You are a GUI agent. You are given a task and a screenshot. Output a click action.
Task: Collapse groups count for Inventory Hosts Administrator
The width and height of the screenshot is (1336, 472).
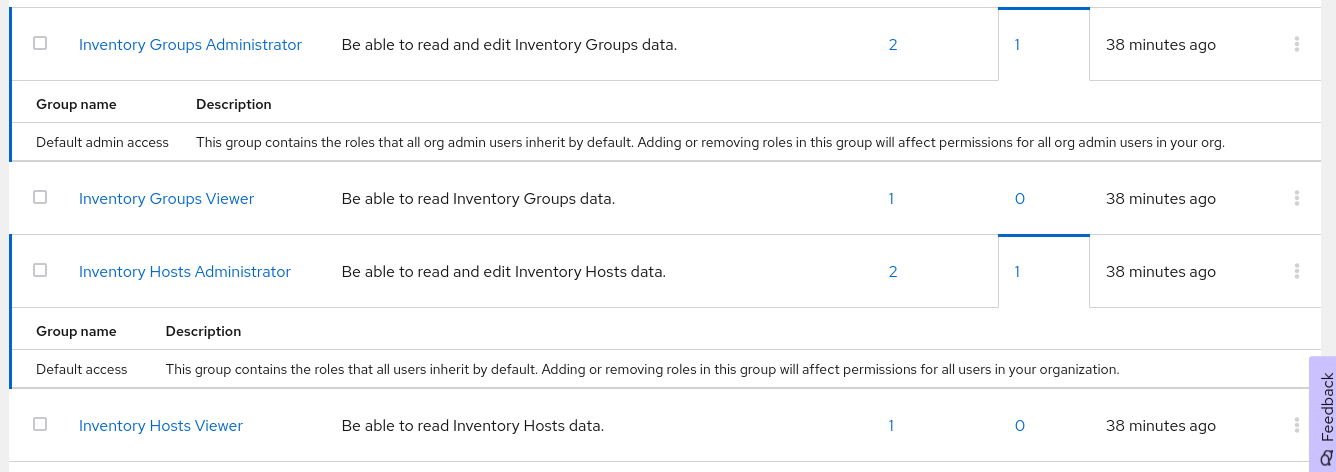1017,272
